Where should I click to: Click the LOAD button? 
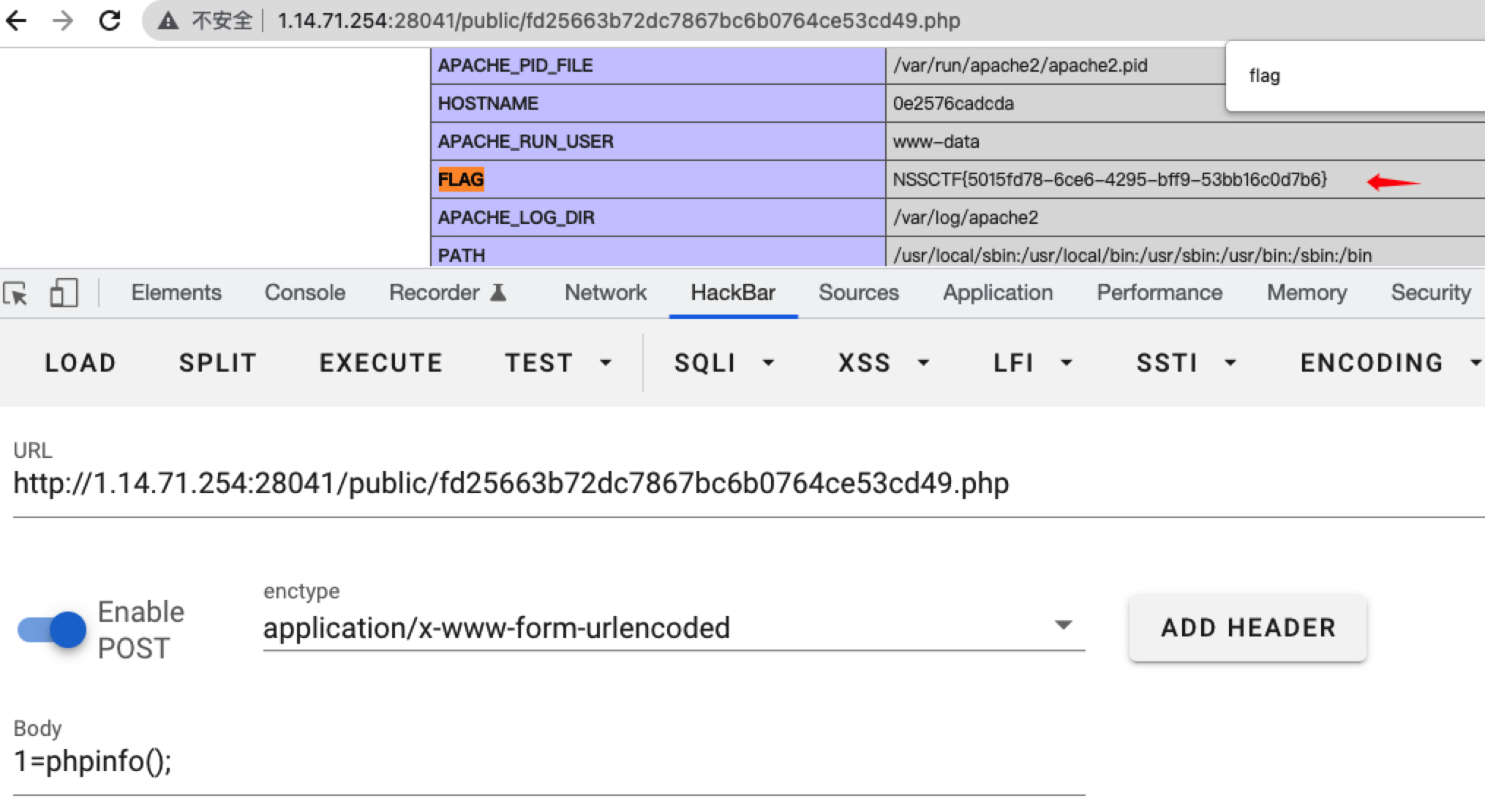click(x=80, y=363)
